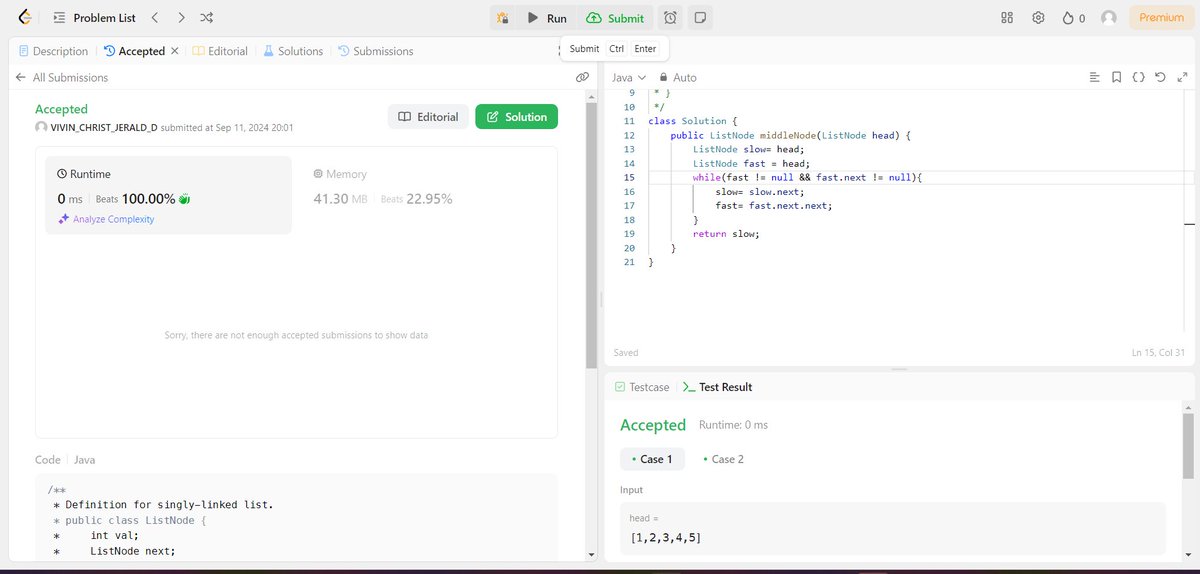
Task: Expand editor to fullscreen icon
Action: (x=1184, y=77)
